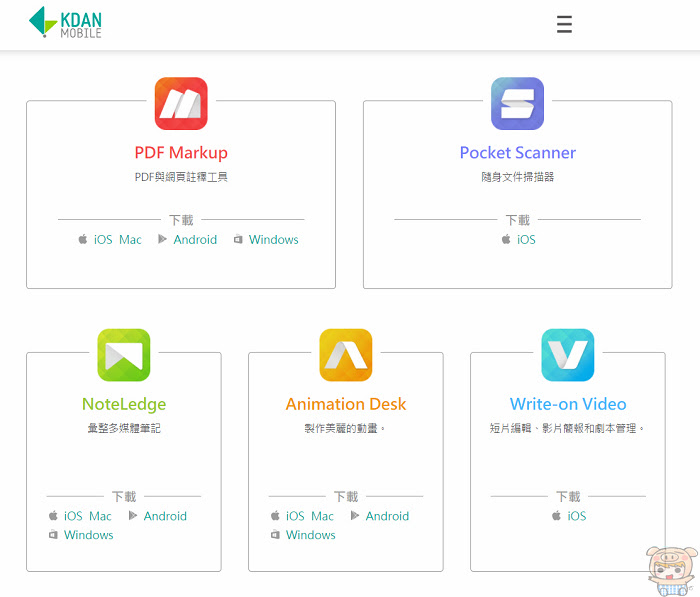This screenshot has height=597, width=700.
Task: Click Windows icon under Animation Desk
Action: point(275,534)
